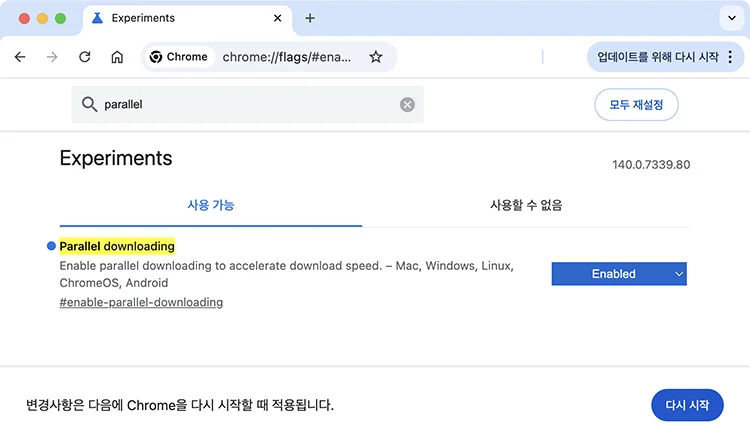
Task: Open Chrome three-dot menu
Action: pyautogui.click(x=730, y=57)
